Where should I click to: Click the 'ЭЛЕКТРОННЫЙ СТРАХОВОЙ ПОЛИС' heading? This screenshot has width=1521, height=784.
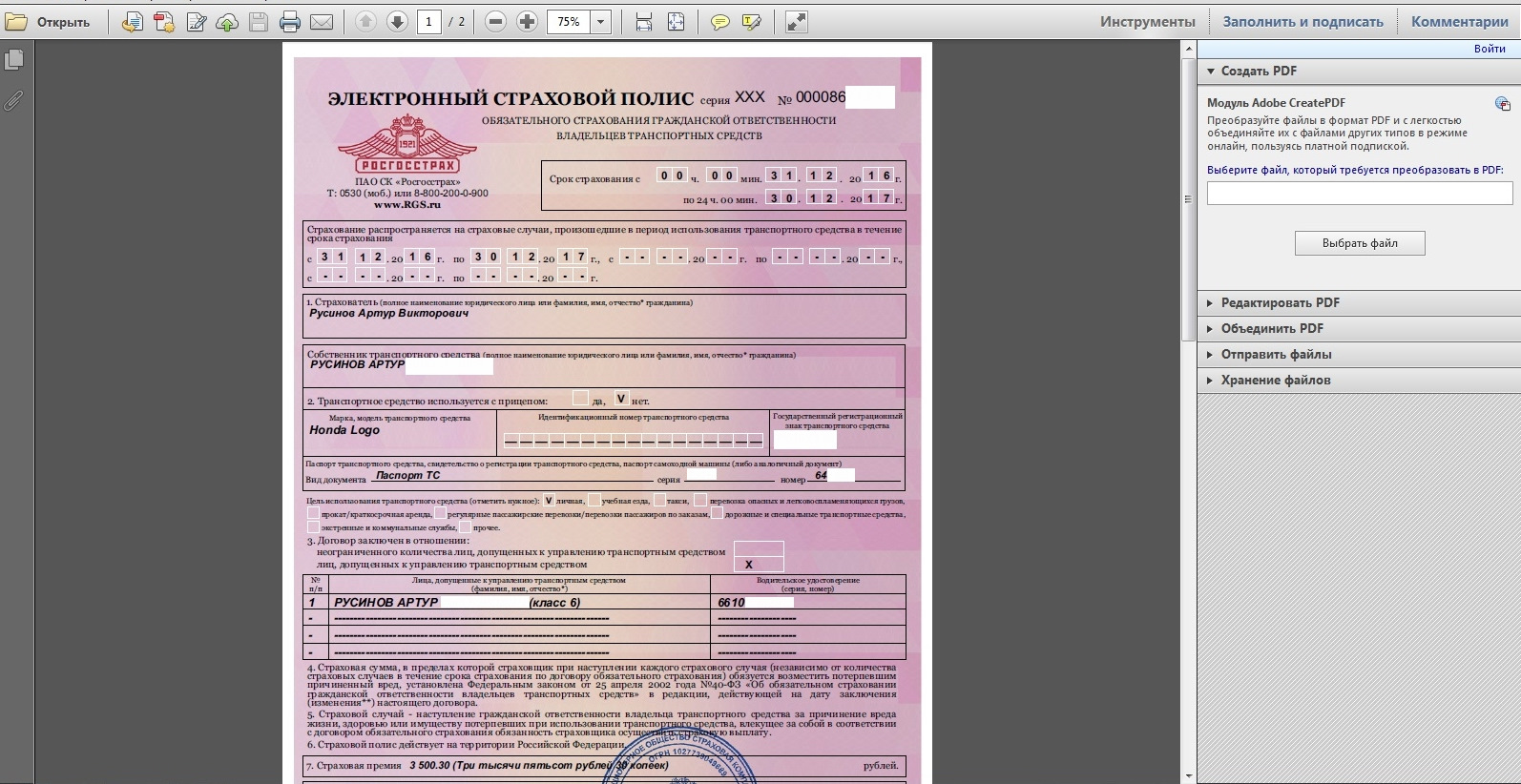(510, 98)
